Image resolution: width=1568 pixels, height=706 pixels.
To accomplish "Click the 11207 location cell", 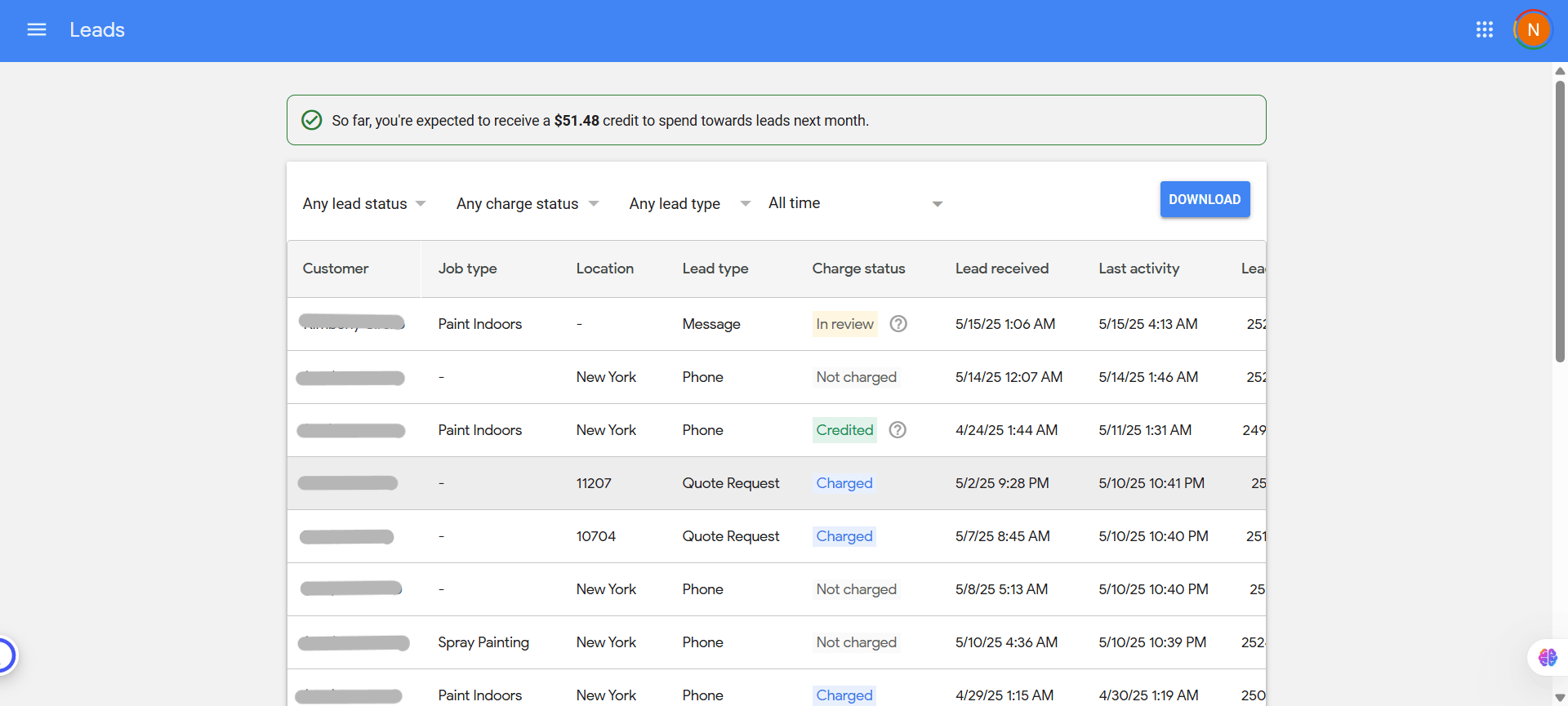I will point(594,483).
